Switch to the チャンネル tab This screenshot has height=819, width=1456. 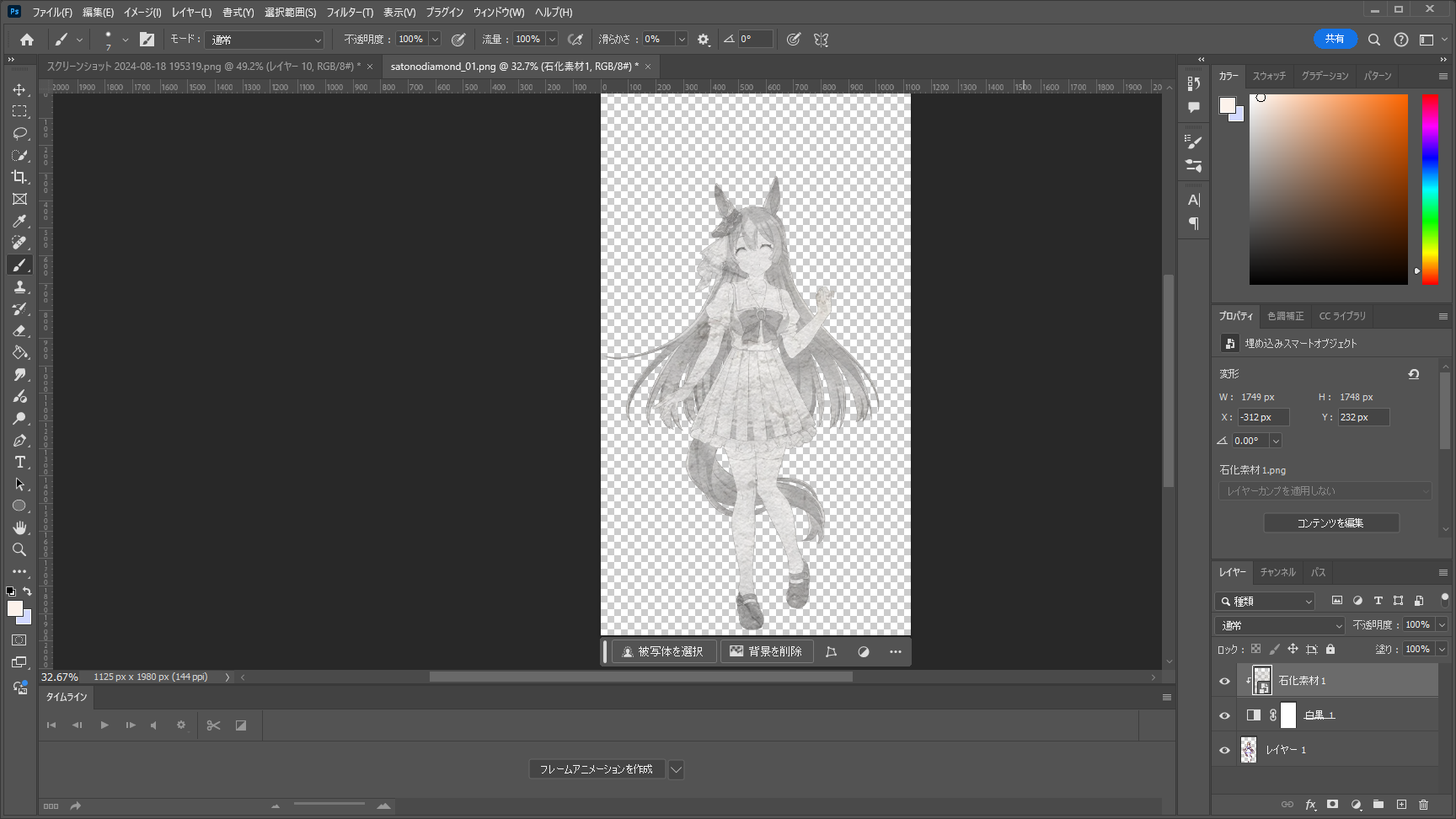pyautogui.click(x=1277, y=572)
